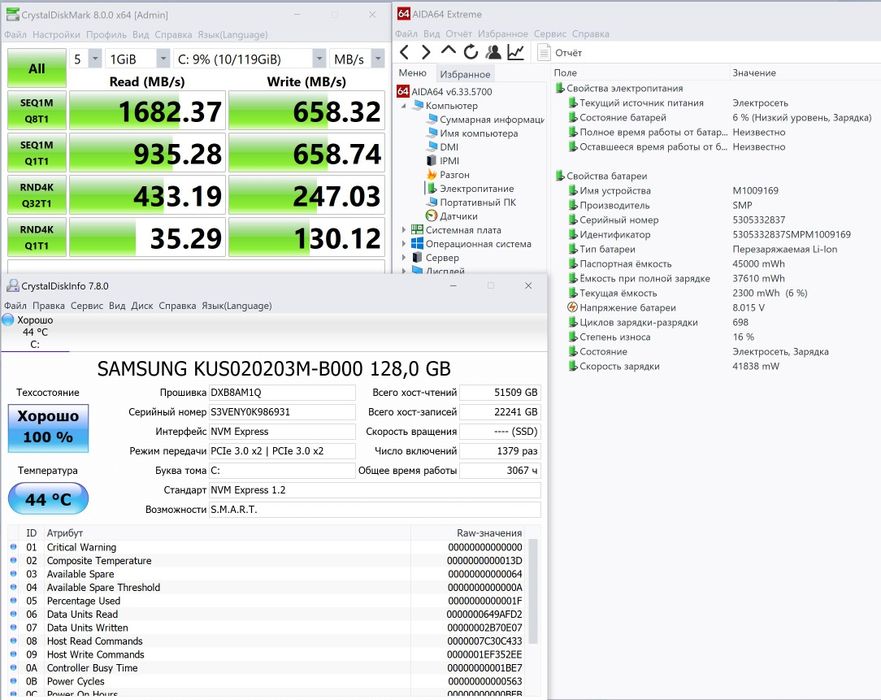The height and width of the screenshot is (700, 881).
Task: Click AIDA64 v6.33.5700 root node
Action: (444, 92)
